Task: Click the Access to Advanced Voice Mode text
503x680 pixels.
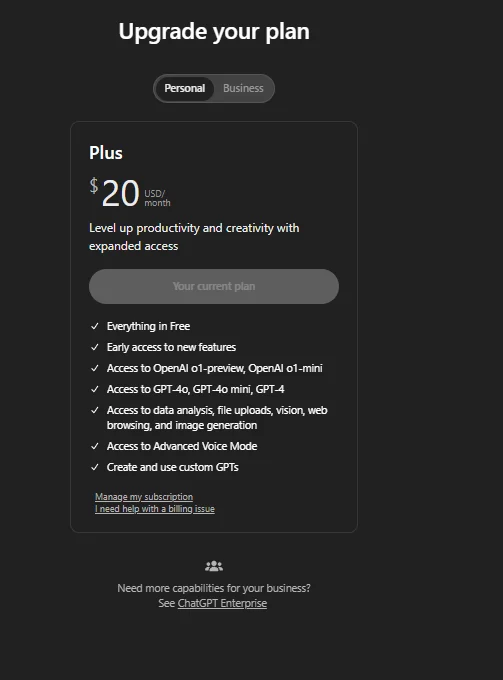Action: point(182,446)
